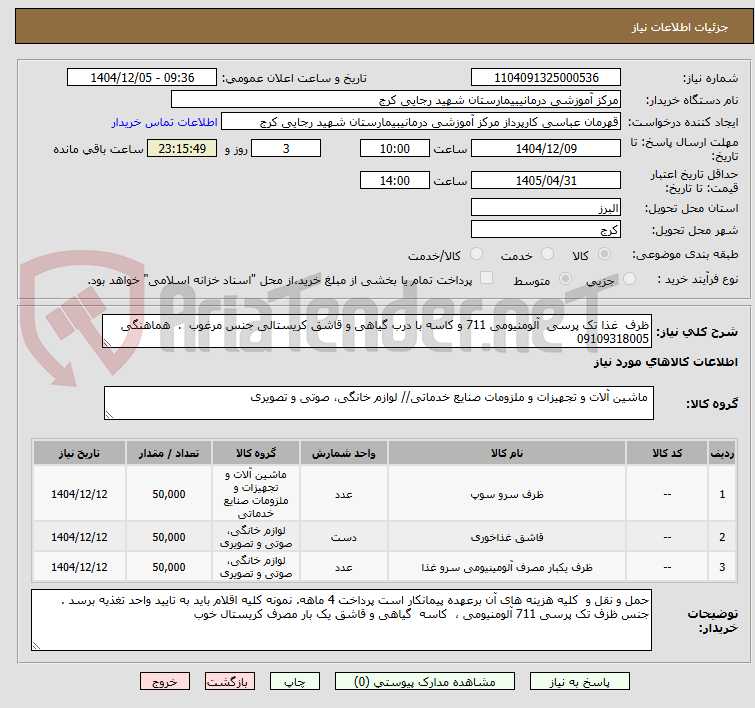The image size is (755, 708).
Task: Click the دست unit cell in row 2
Action: tap(344, 537)
